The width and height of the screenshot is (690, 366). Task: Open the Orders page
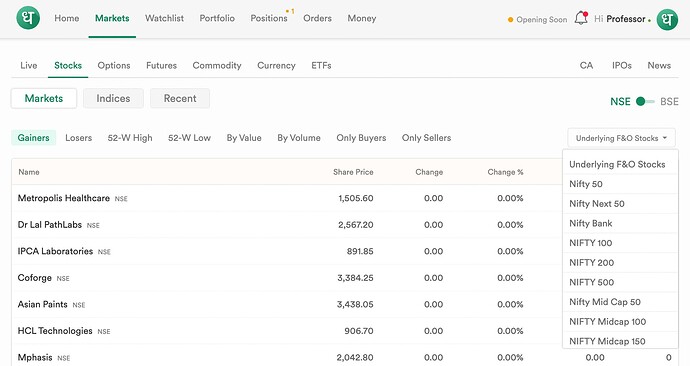click(x=317, y=18)
